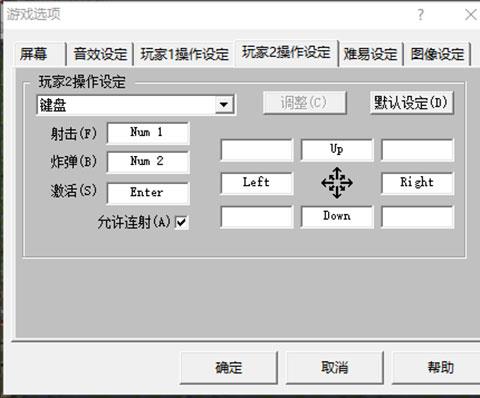This screenshot has width=480, height=398.
Task: Click the empty up-right diagonal key field
Action: 417,150
